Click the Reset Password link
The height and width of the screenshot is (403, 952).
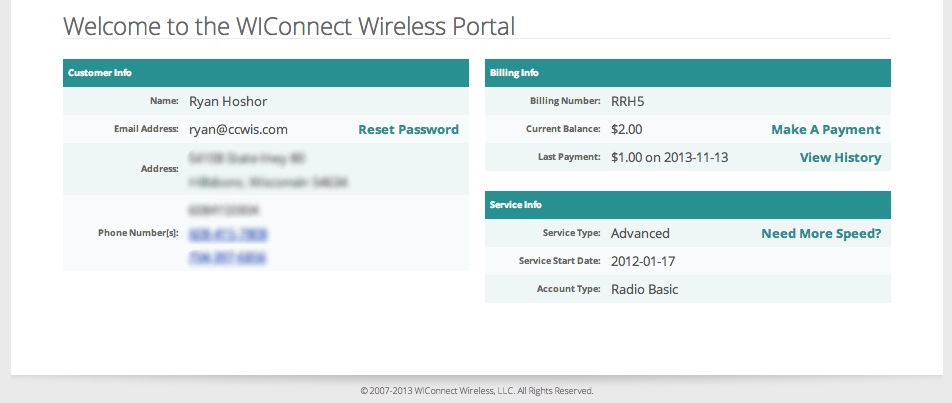point(408,130)
